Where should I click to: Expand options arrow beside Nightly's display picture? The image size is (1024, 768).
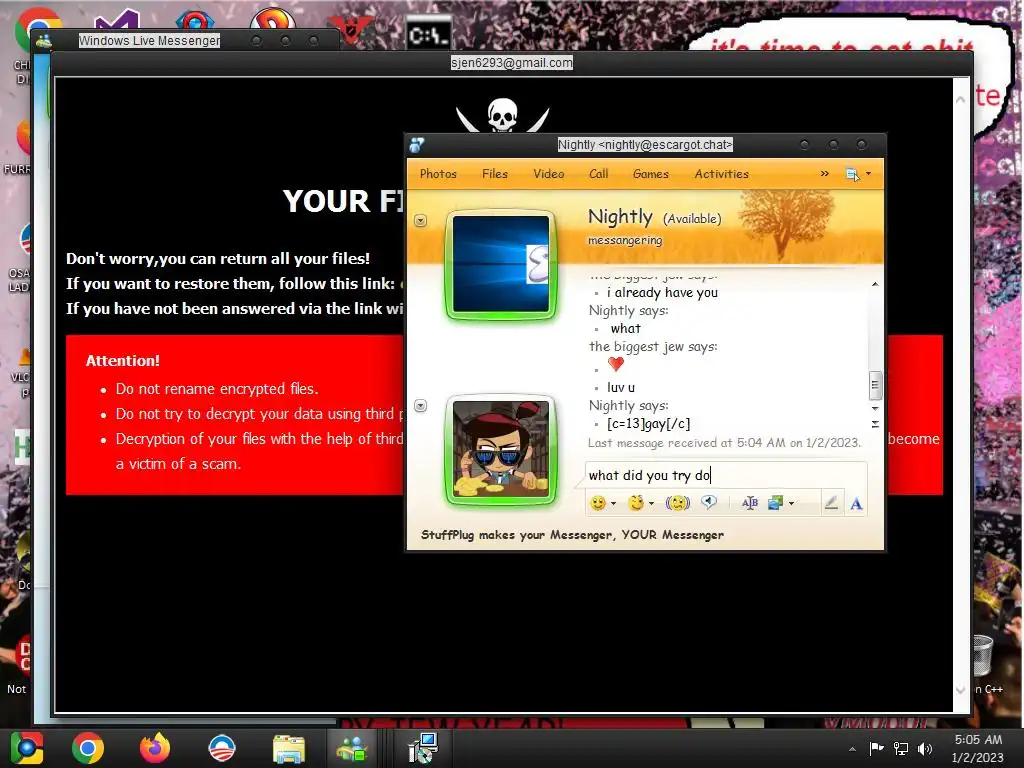(421, 221)
